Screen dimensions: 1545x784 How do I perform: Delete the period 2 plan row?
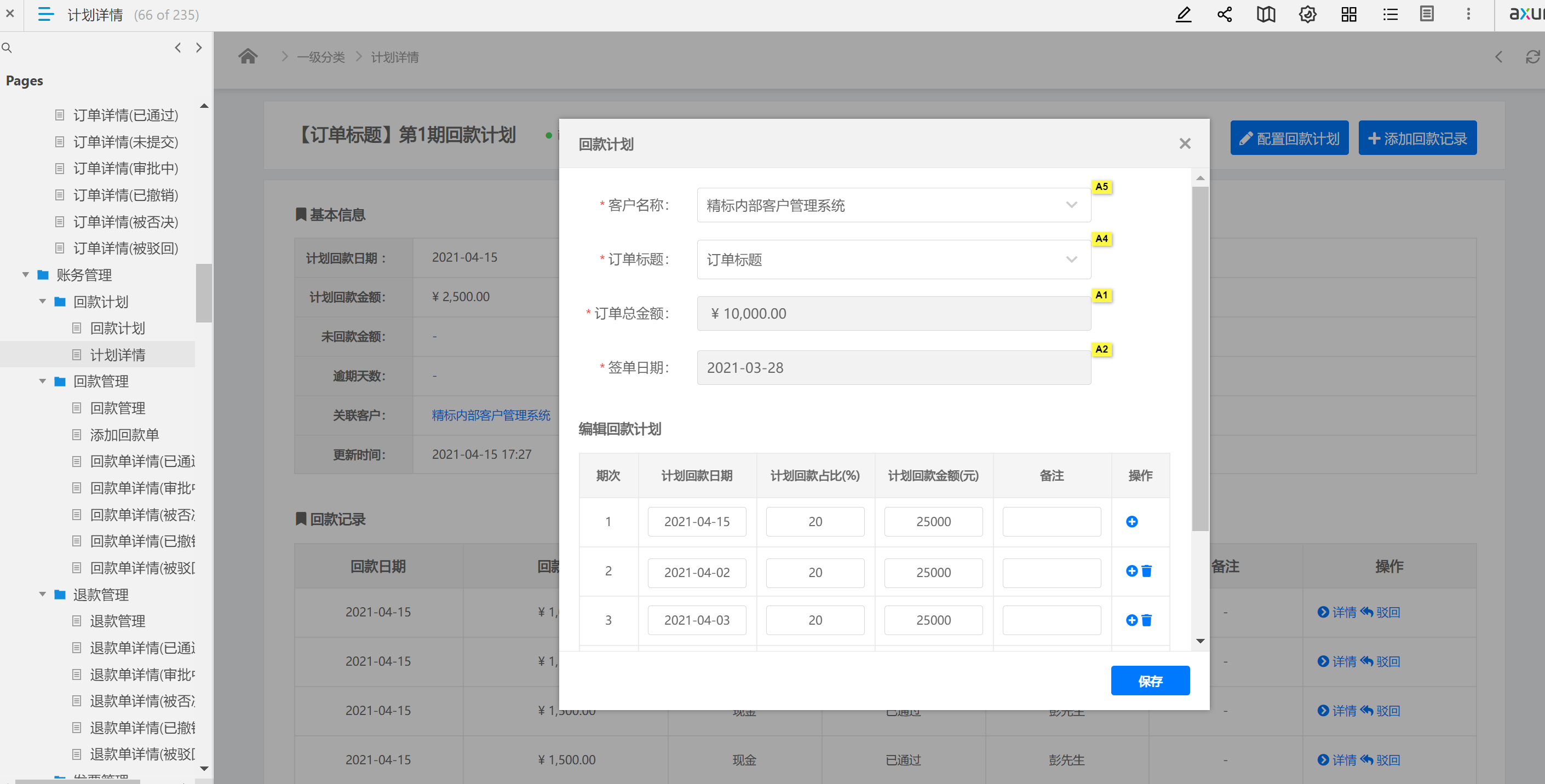(1146, 570)
